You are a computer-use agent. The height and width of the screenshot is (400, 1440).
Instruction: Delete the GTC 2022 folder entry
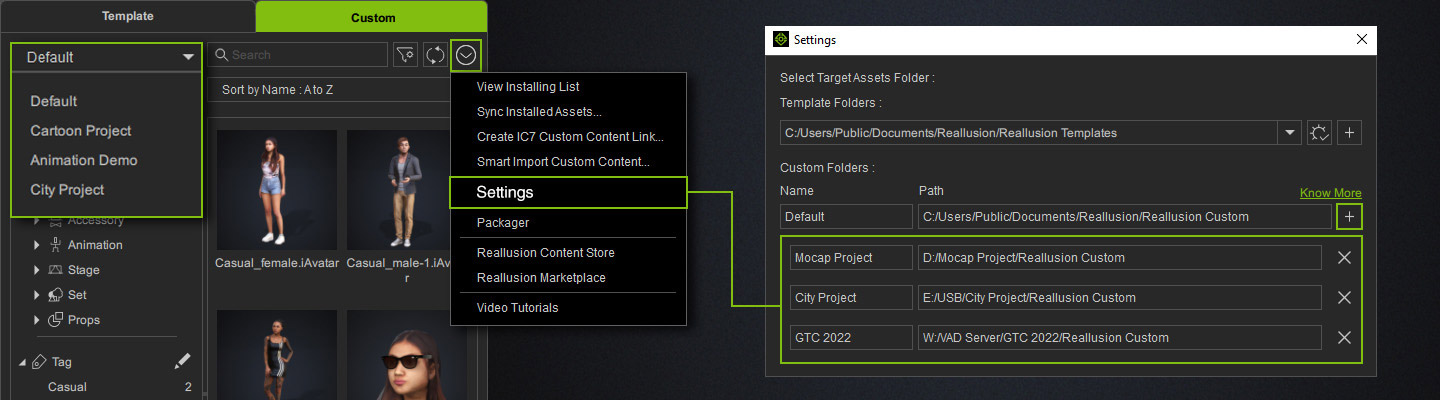click(x=1344, y=338)
